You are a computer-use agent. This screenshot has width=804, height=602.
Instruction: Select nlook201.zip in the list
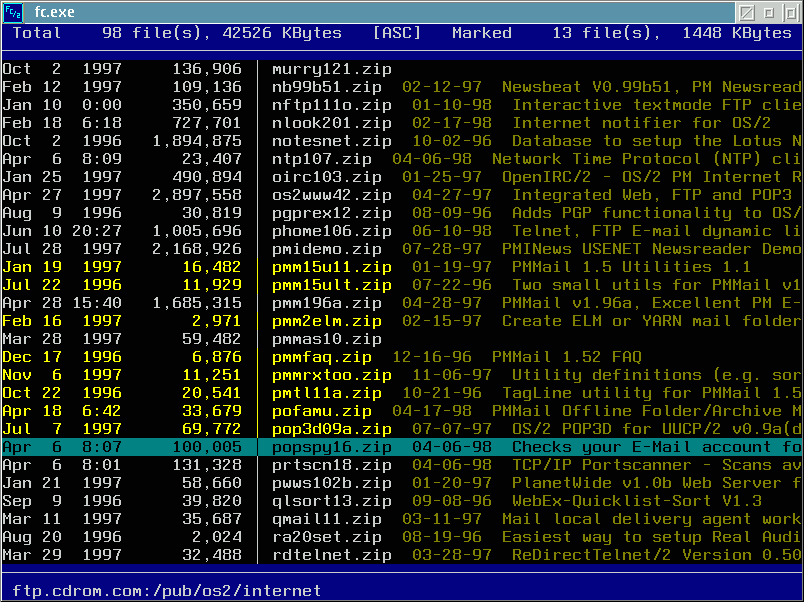click(332, 123)
